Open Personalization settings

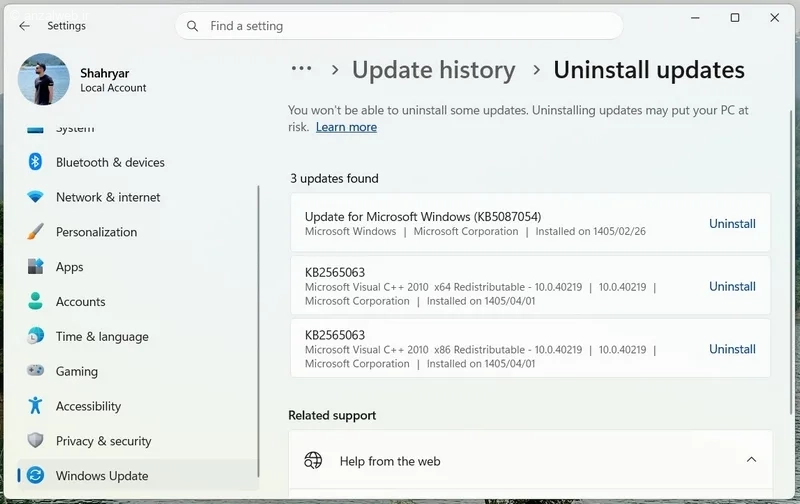tap(138, 232)
